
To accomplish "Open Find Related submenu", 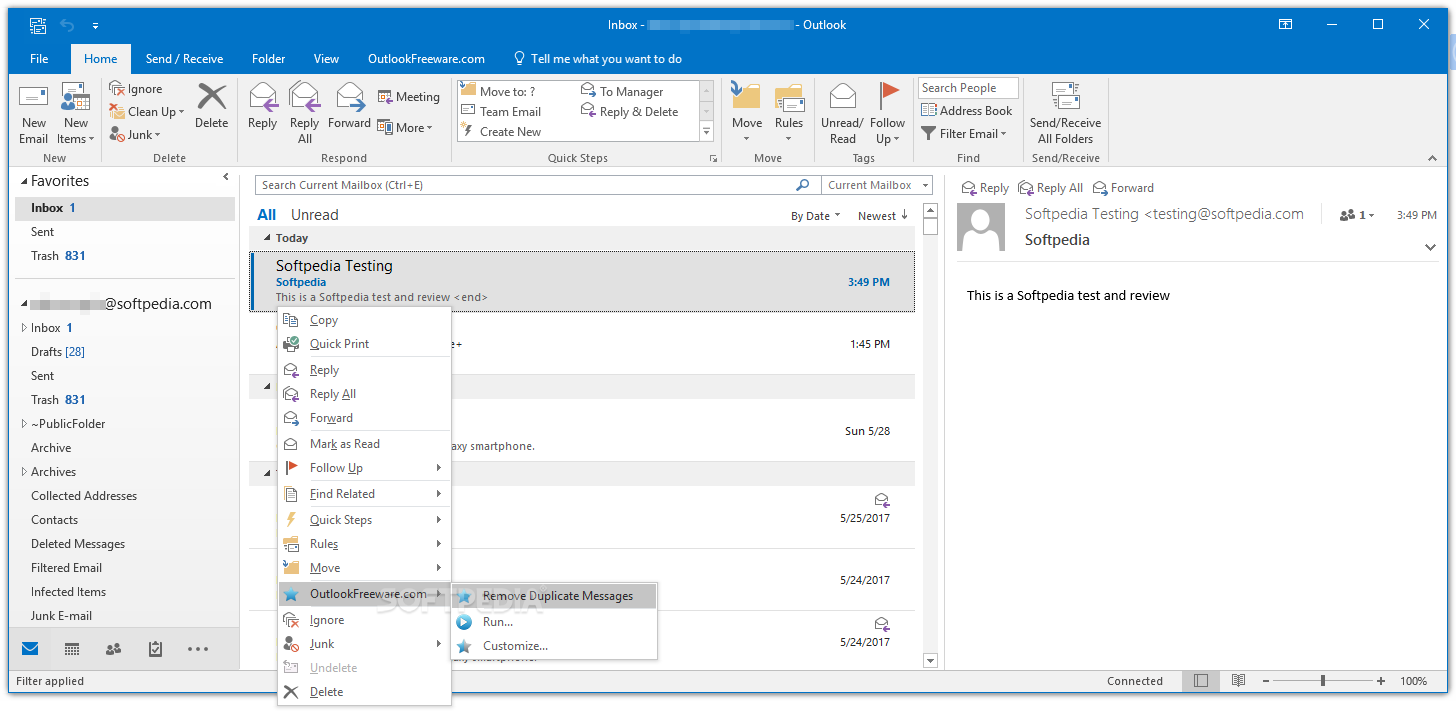I will (364, 494).
